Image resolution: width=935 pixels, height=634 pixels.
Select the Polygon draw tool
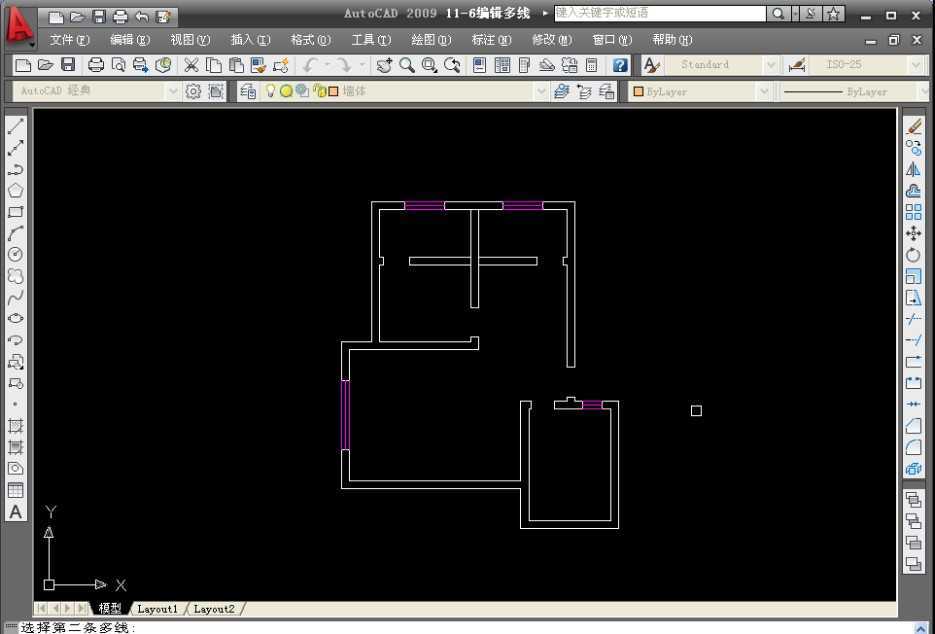point(16,190)
